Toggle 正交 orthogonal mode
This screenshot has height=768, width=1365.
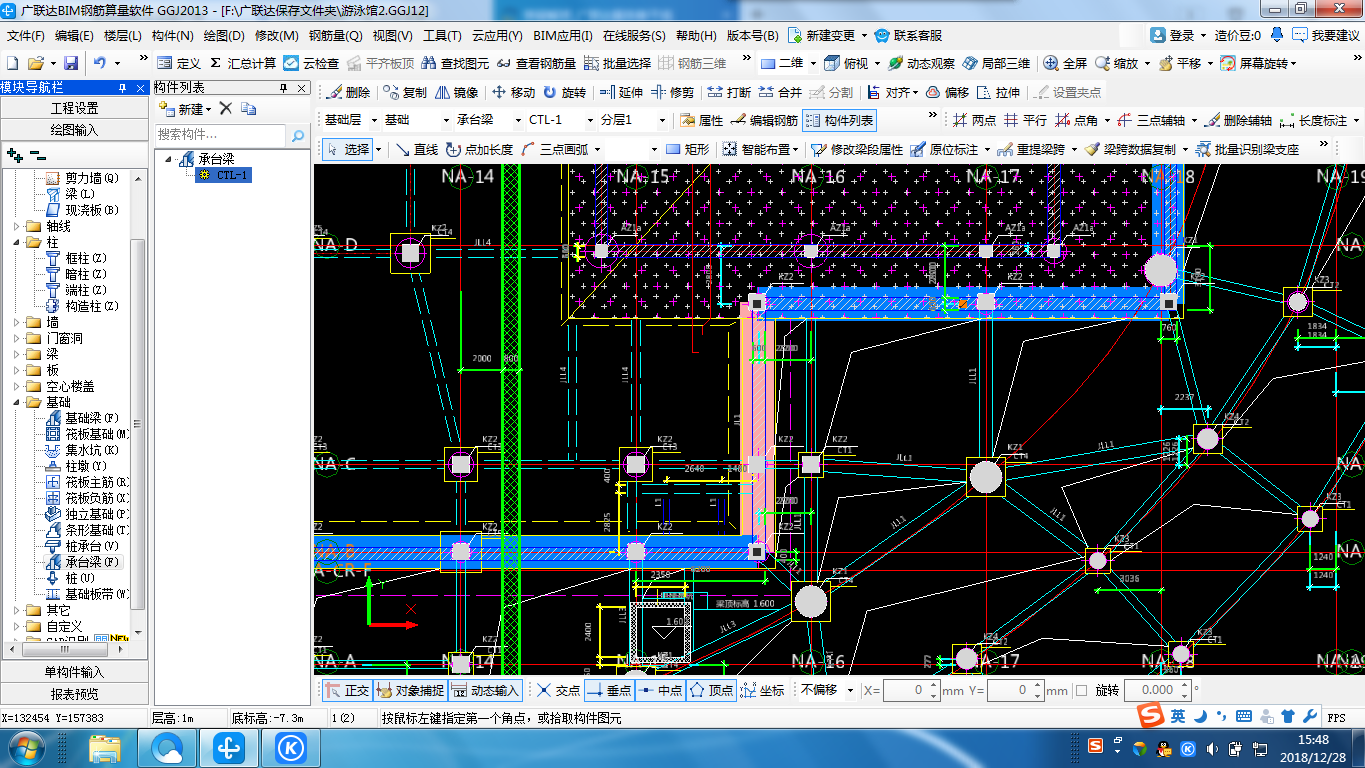click(347, 690)
